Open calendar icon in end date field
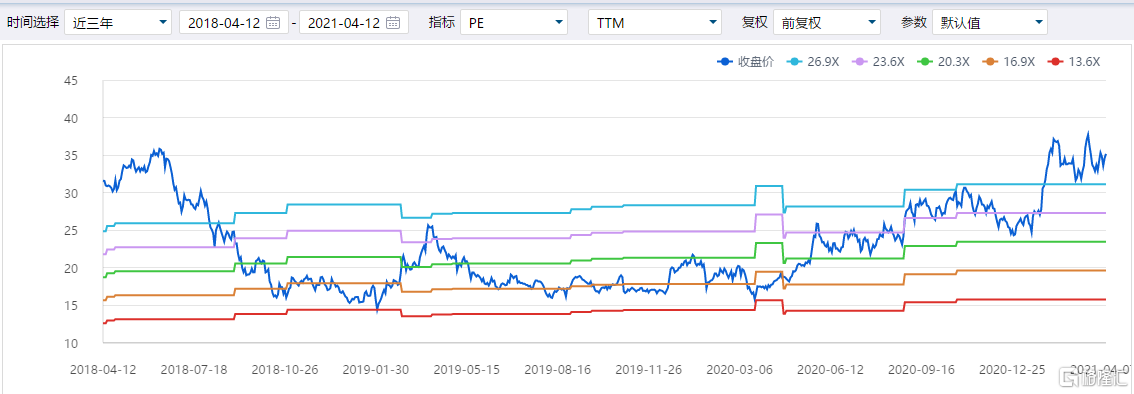Image resolution: width=1134 pixels, height=394 pixels. [393, 22]
